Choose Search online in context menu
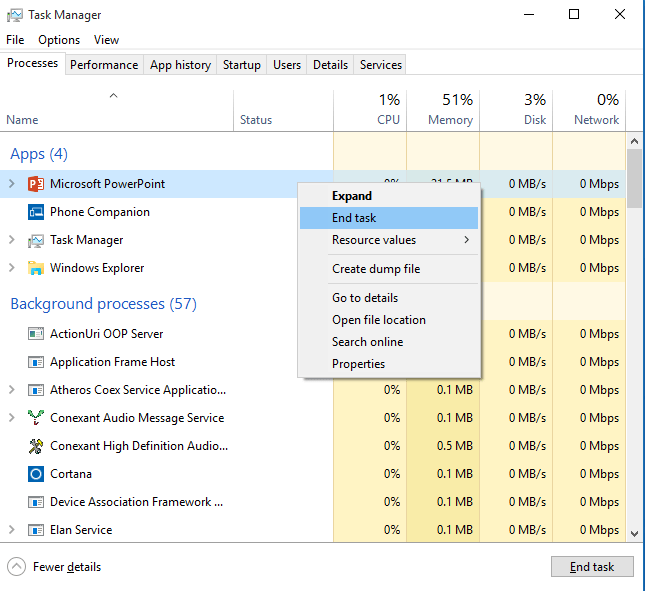Screen dimensions: 645x591 click(x=389, y=342)
